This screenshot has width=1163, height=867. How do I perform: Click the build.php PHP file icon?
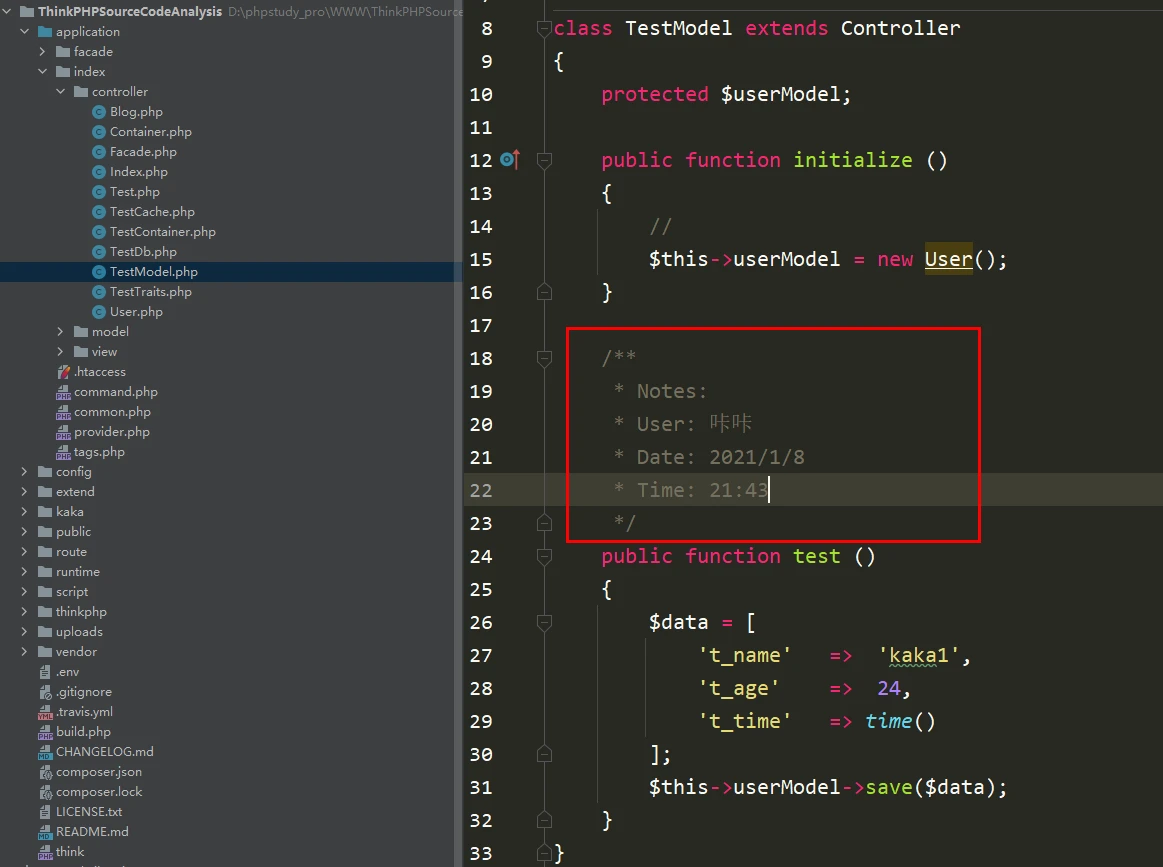pyautogui.click(x=46, y=732)
